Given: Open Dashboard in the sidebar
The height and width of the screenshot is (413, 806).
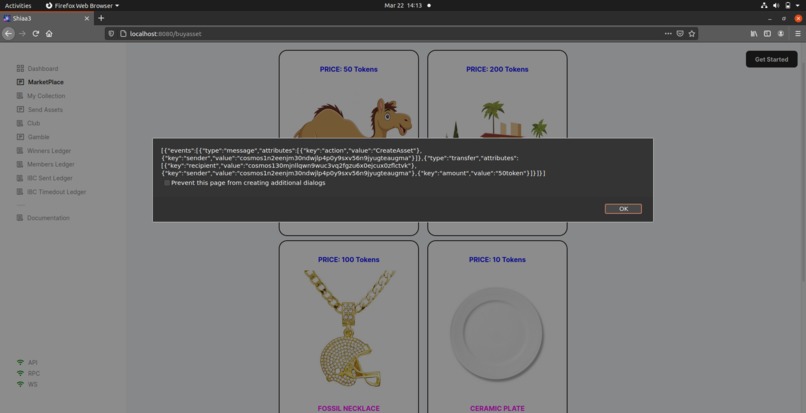Looking at the screenshot, I should pos(43,68).
